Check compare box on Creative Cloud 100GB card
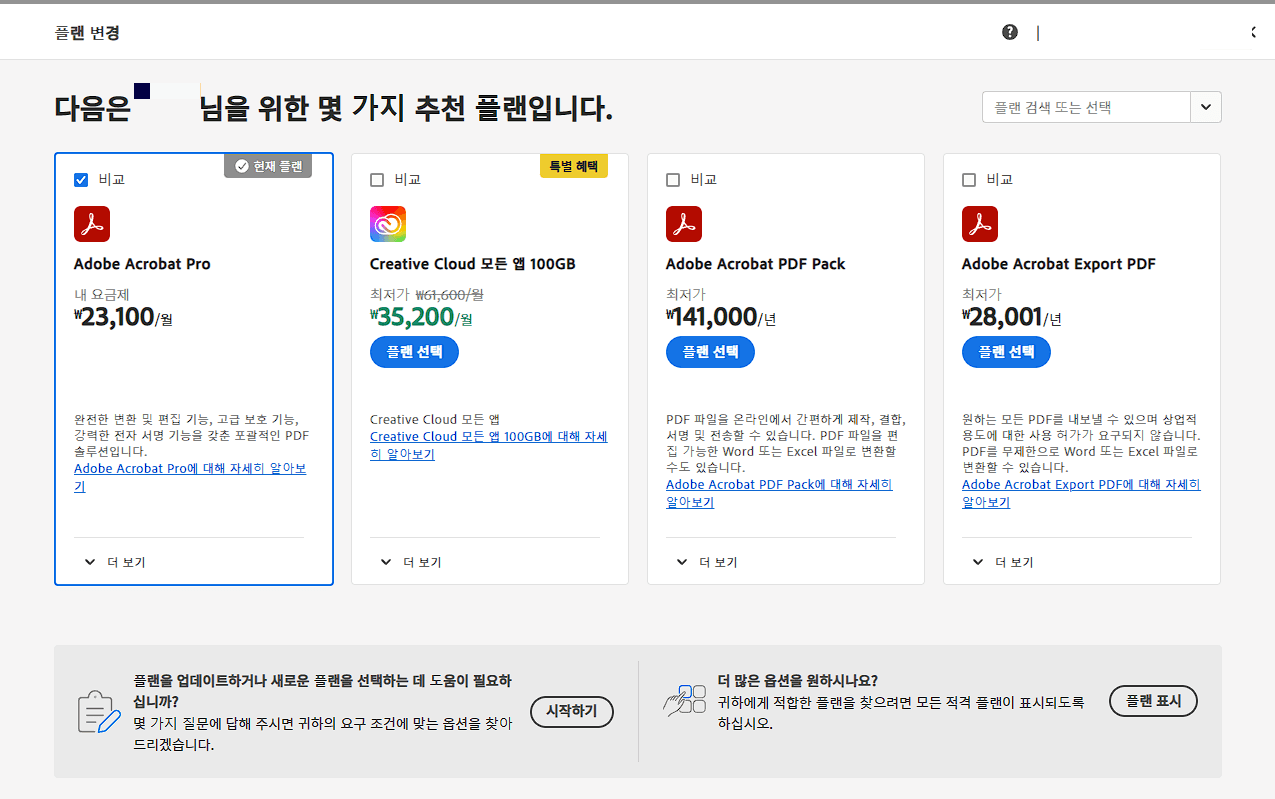 click(377, 180)
